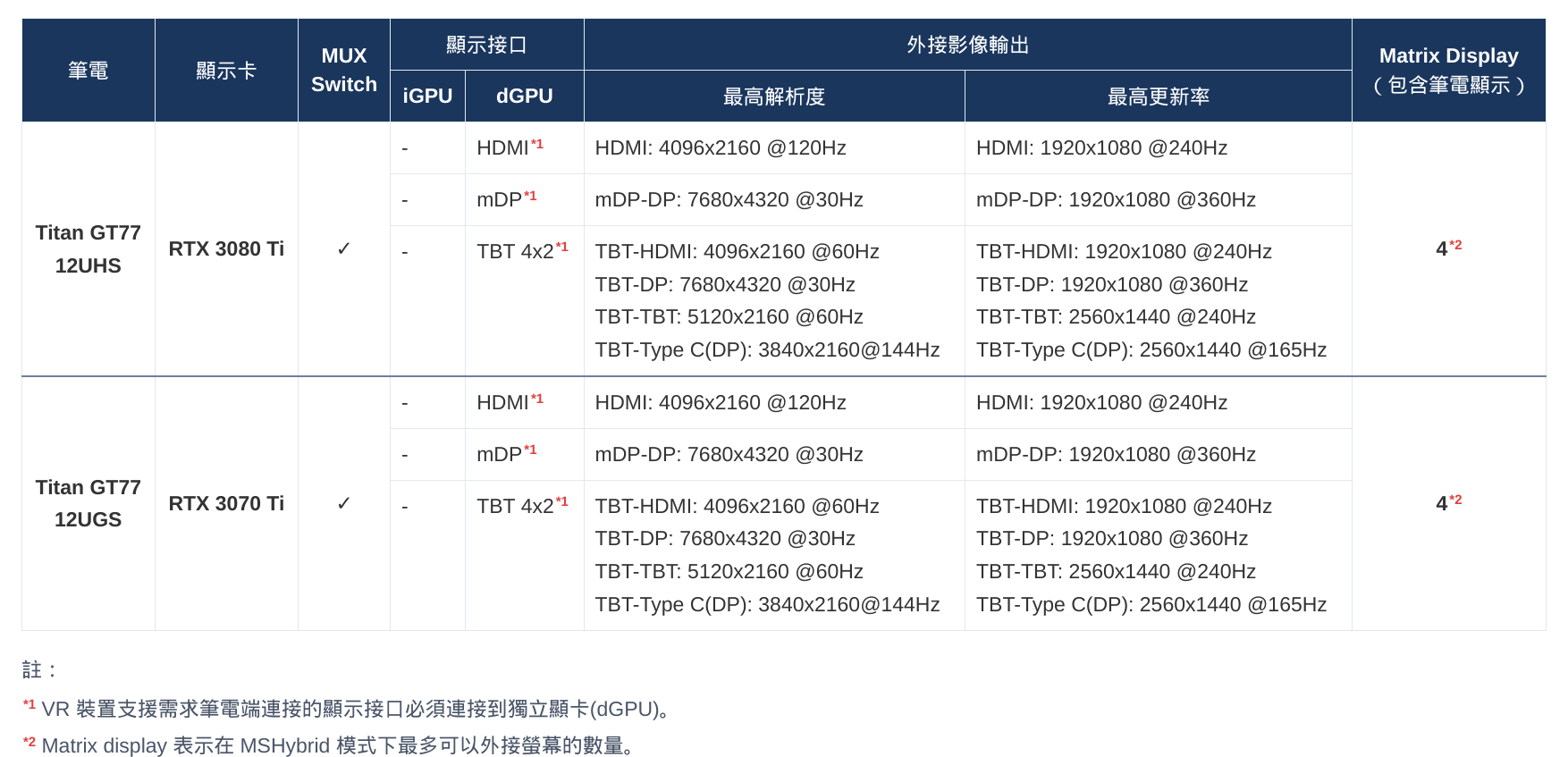Image resolution: width=1568 pixels, height=757 pixels.
Task: Click the "最高解析度" sub-header
Action: pos(774,97)
